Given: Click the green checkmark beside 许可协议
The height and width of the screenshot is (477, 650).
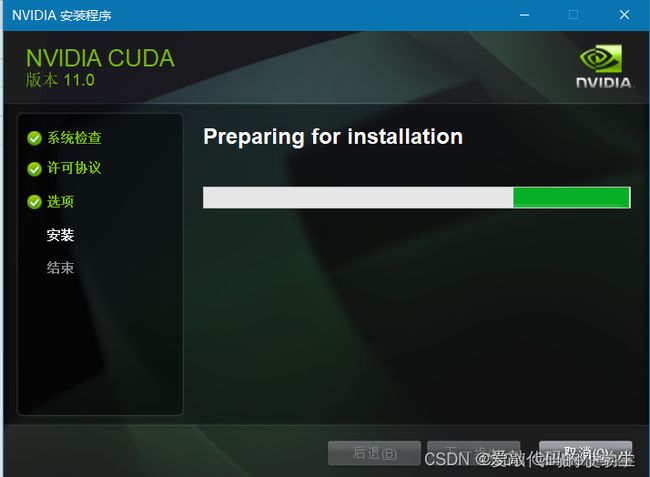Looking at the screenshot, I should (x=34, y=169).
